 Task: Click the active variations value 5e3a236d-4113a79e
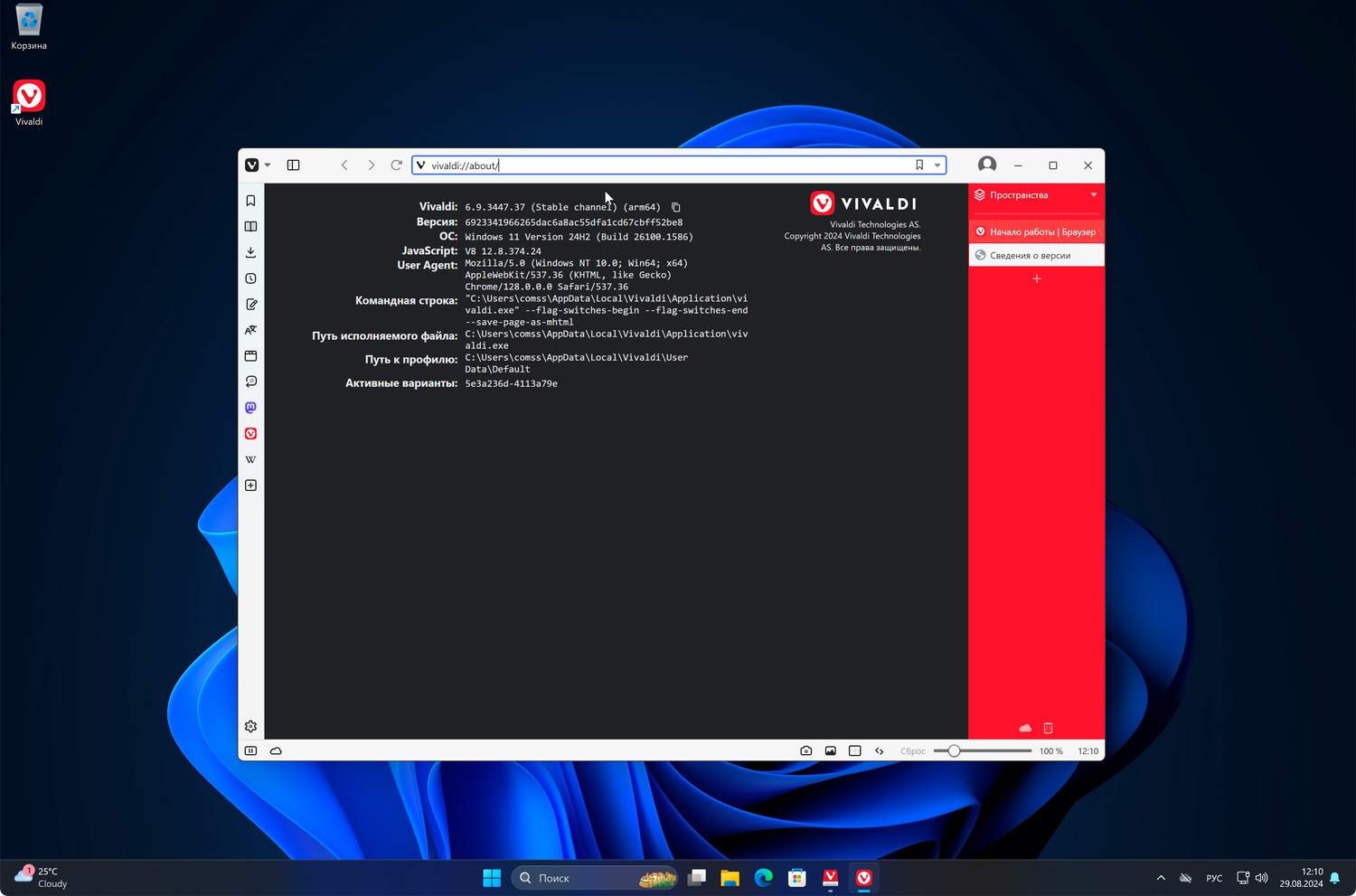pos(512,383)
